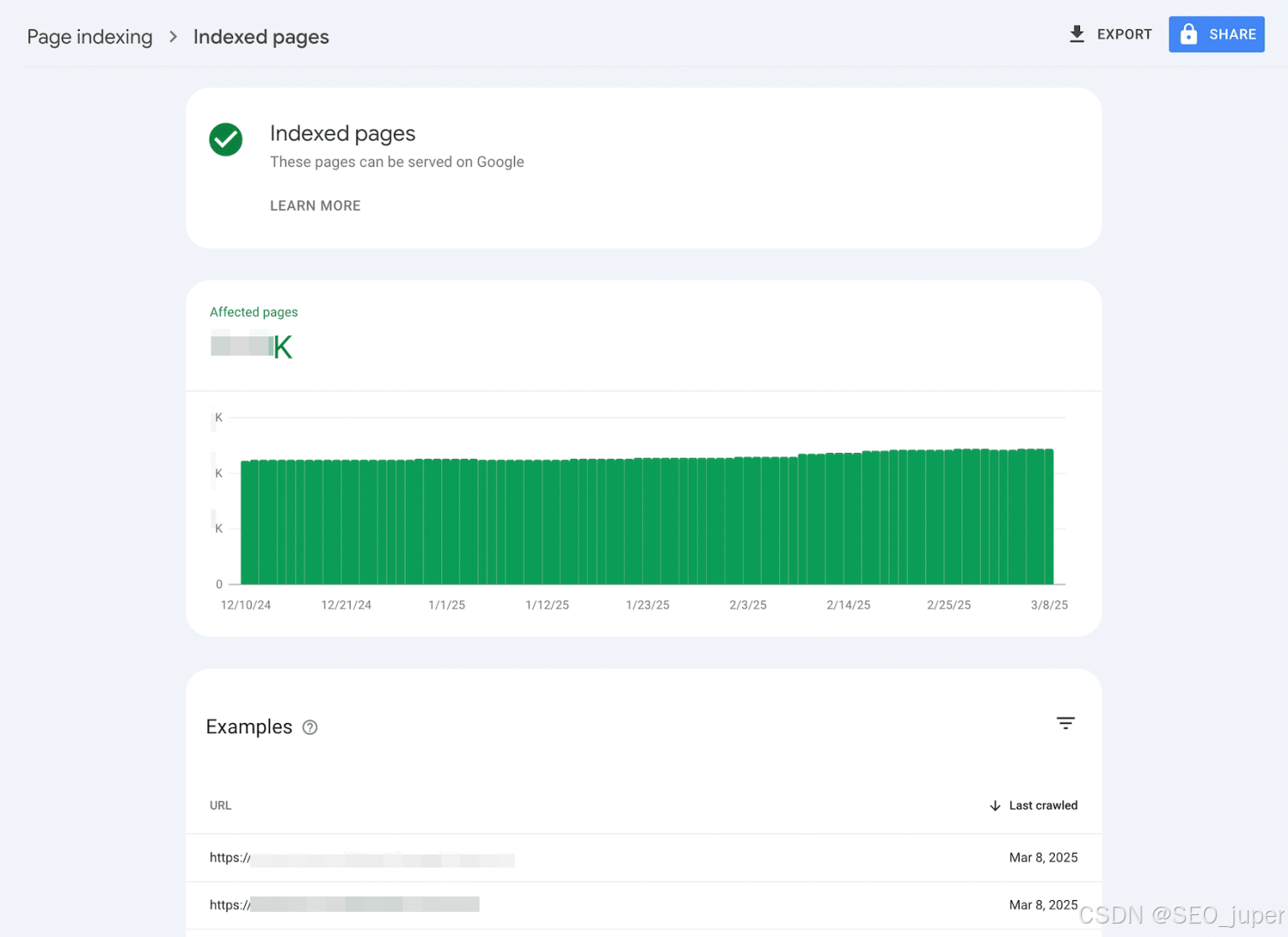Click the Export download icon
Screen dimensions: 1288x937
point(1077,34)
